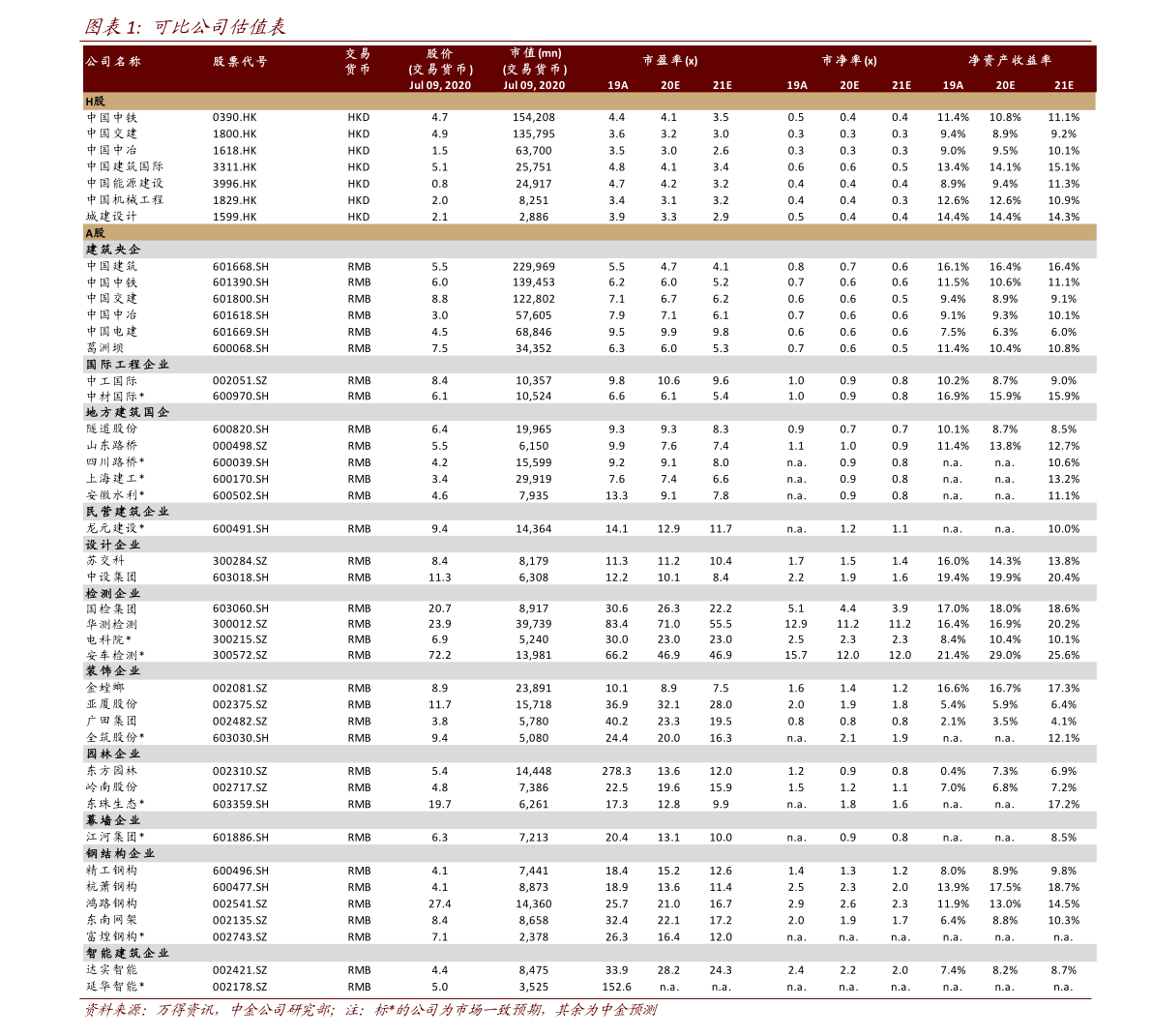The height and width of the screenshot is (1036, 1152).
Task: Click market value 39,739
Action: pos(533,624)
